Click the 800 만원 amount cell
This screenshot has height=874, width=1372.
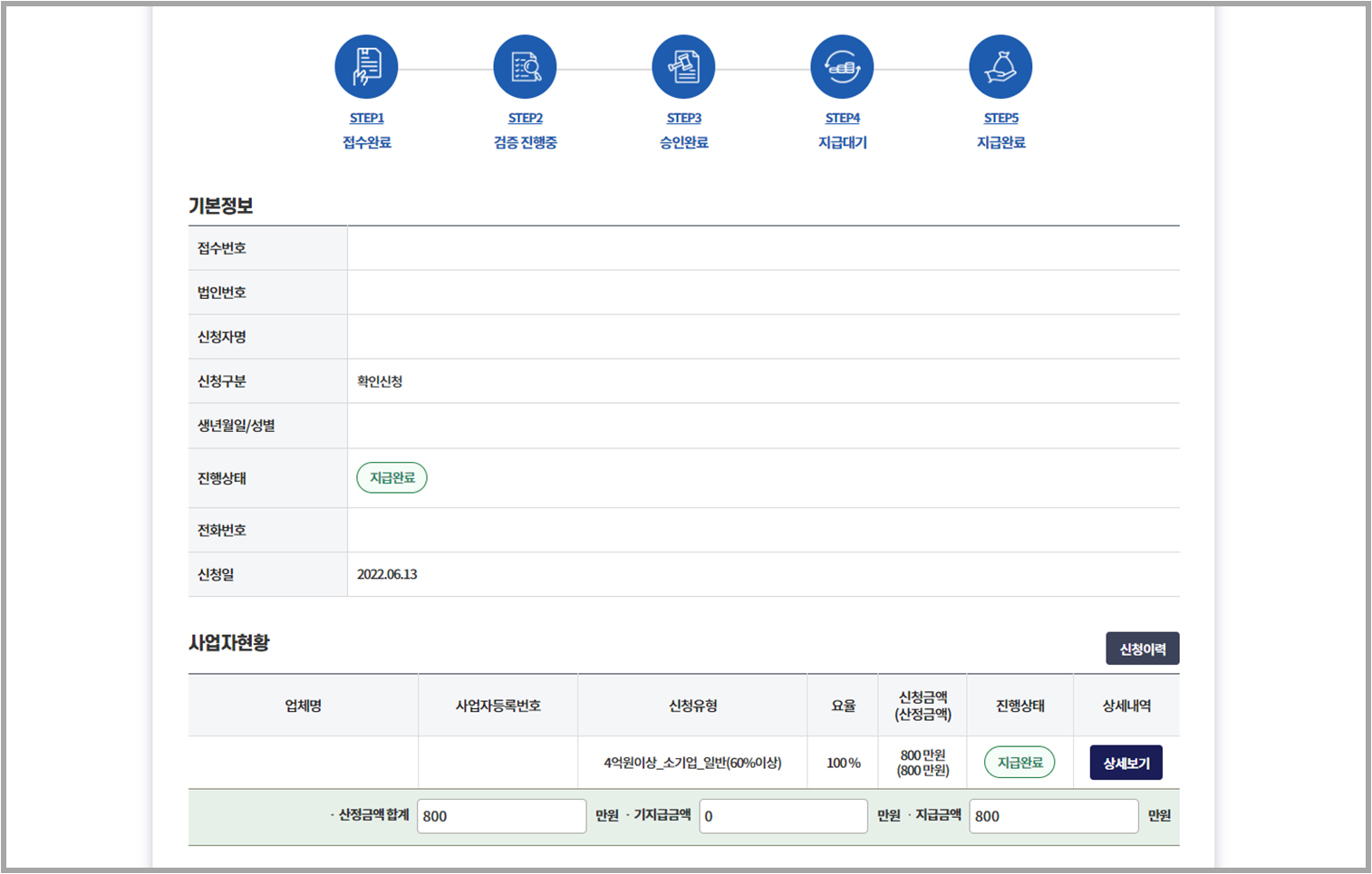pos(923,763)
